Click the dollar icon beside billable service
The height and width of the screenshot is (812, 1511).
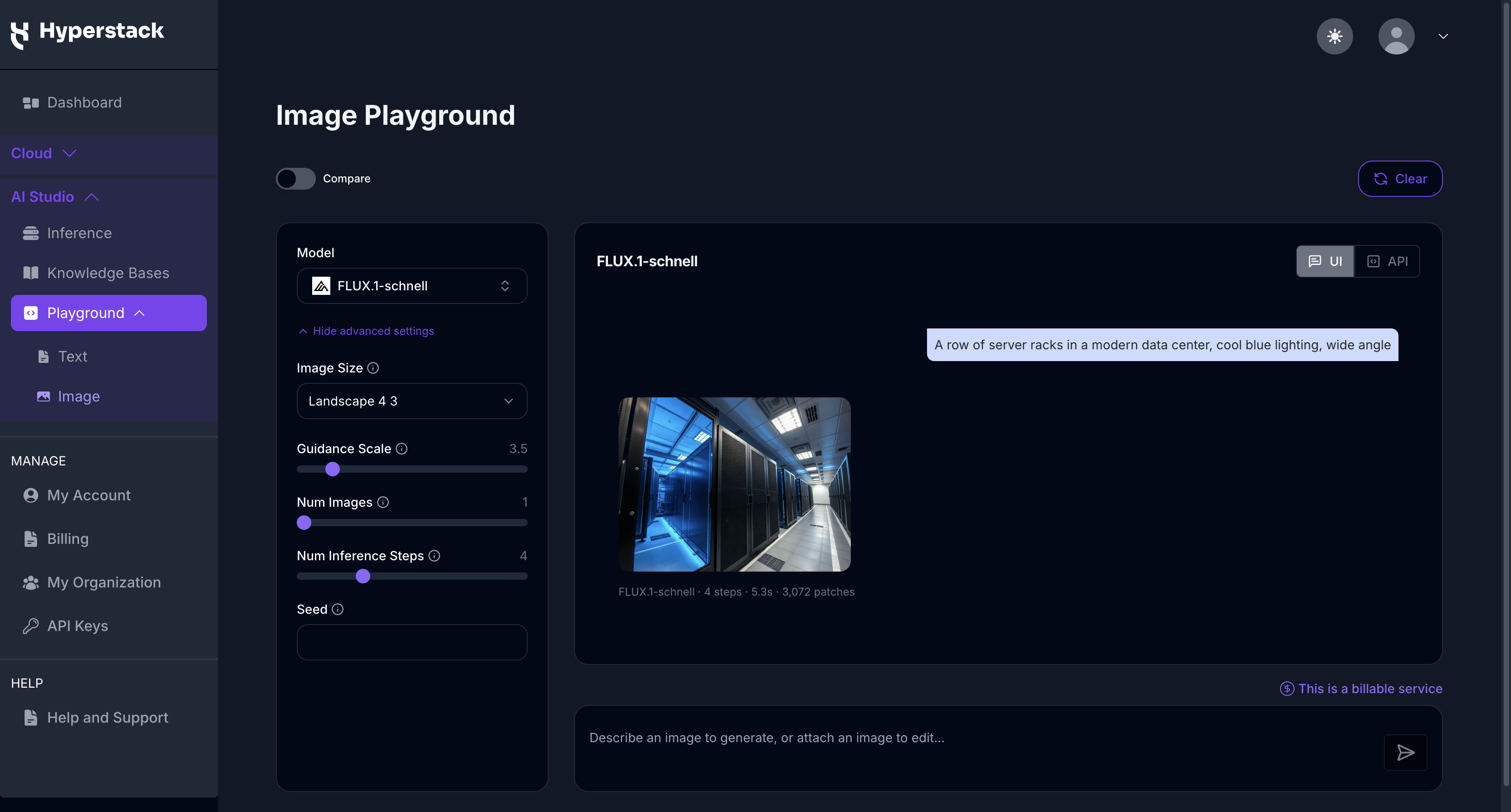point(1287,688)
